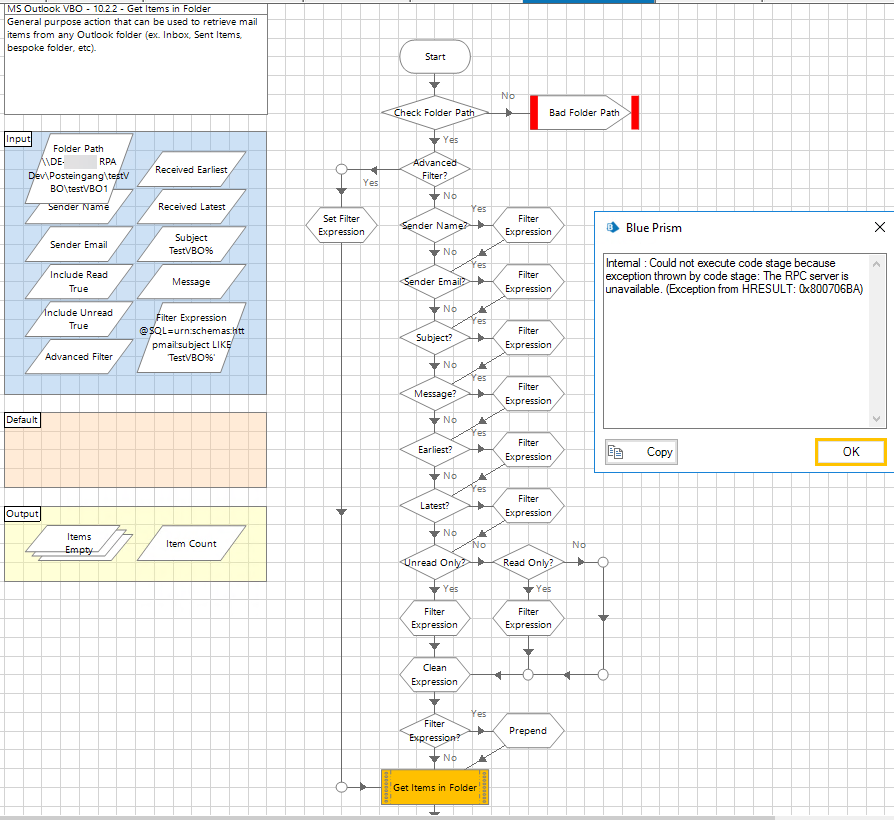Select the Sender Email? decision stage
The height and width of the screenshot is (820, 894).
[434, 281]
